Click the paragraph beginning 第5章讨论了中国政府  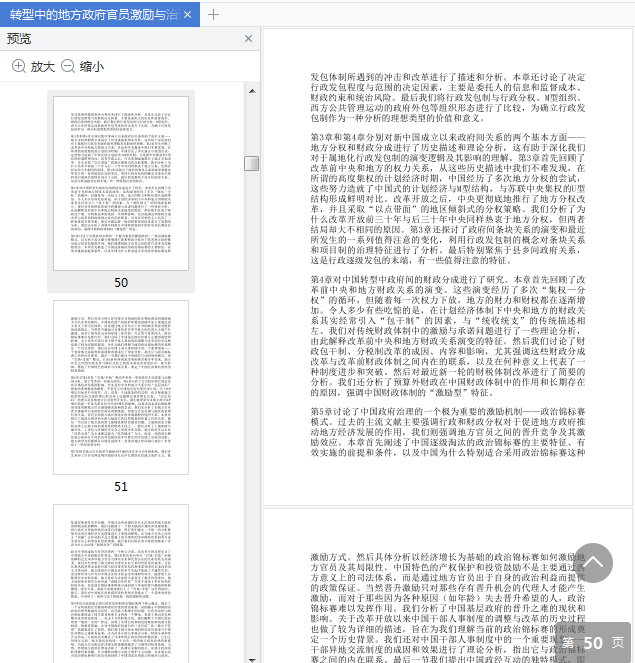point(448,432)
